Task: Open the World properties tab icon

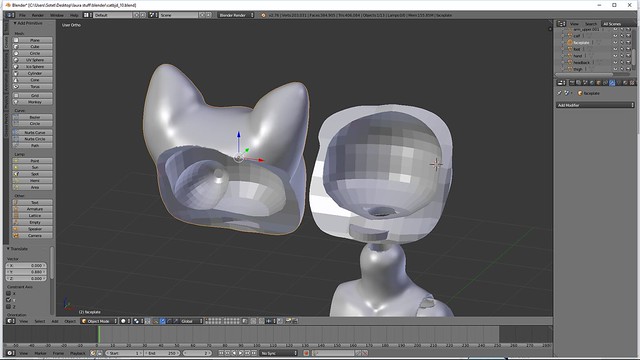Action: click(592, 83)
